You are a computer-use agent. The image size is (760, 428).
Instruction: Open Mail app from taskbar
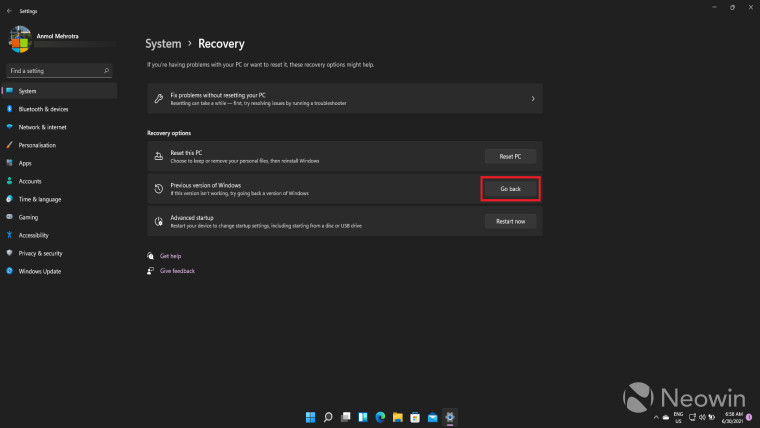click(432, 417)
